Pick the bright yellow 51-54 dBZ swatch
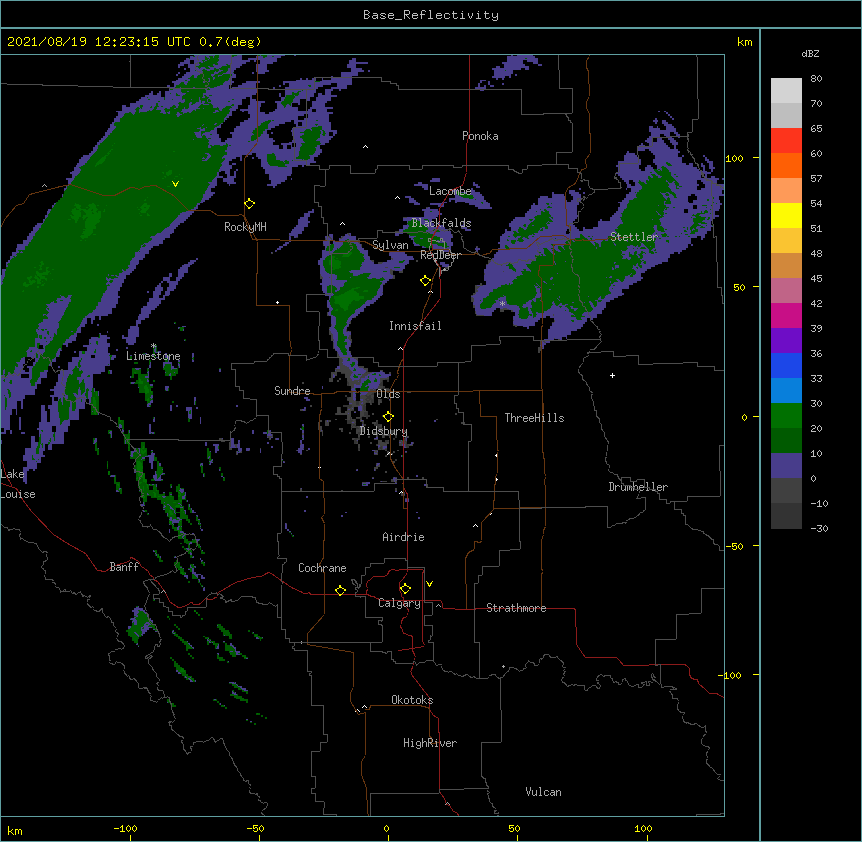Image resolution: width=862 pixels, height=842 pixels. [786, 215]
